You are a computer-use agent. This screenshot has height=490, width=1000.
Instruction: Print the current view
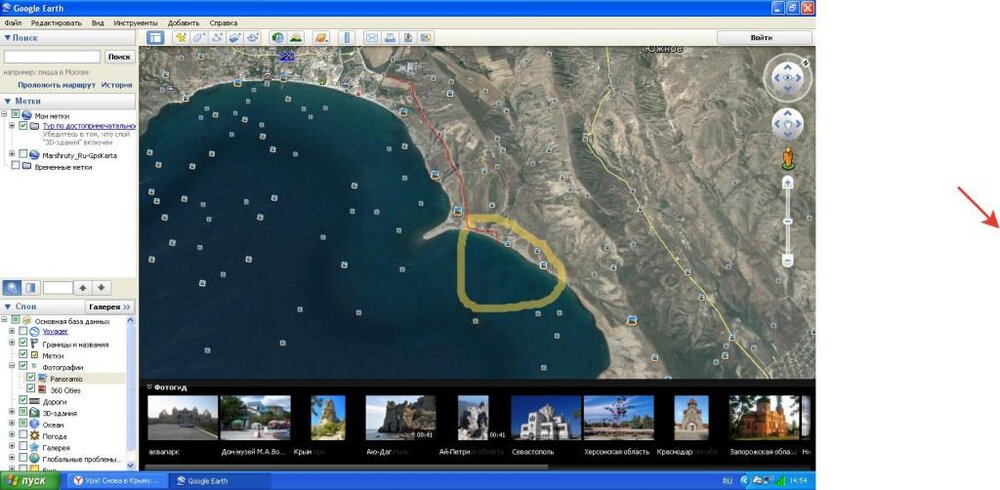[390, 38]
